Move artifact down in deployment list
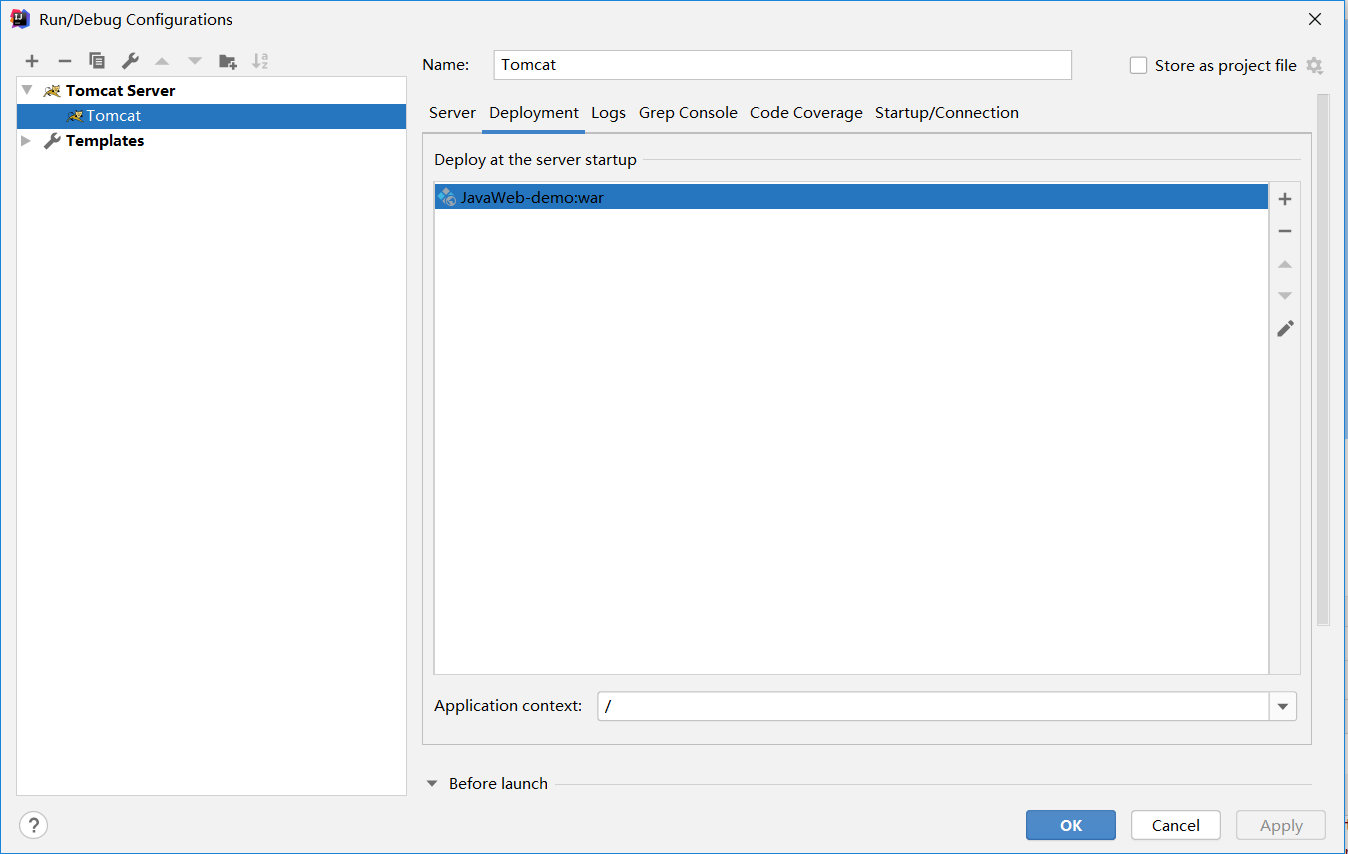This screenshot has width=1348, height=854. [x=1285, y=296]
